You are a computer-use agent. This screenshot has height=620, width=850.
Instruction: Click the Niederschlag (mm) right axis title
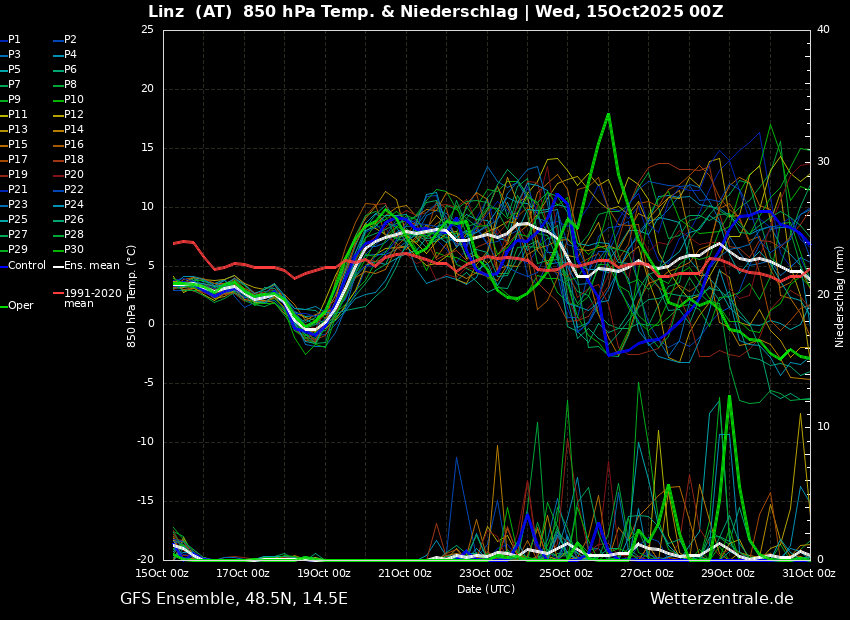(840, 296)
